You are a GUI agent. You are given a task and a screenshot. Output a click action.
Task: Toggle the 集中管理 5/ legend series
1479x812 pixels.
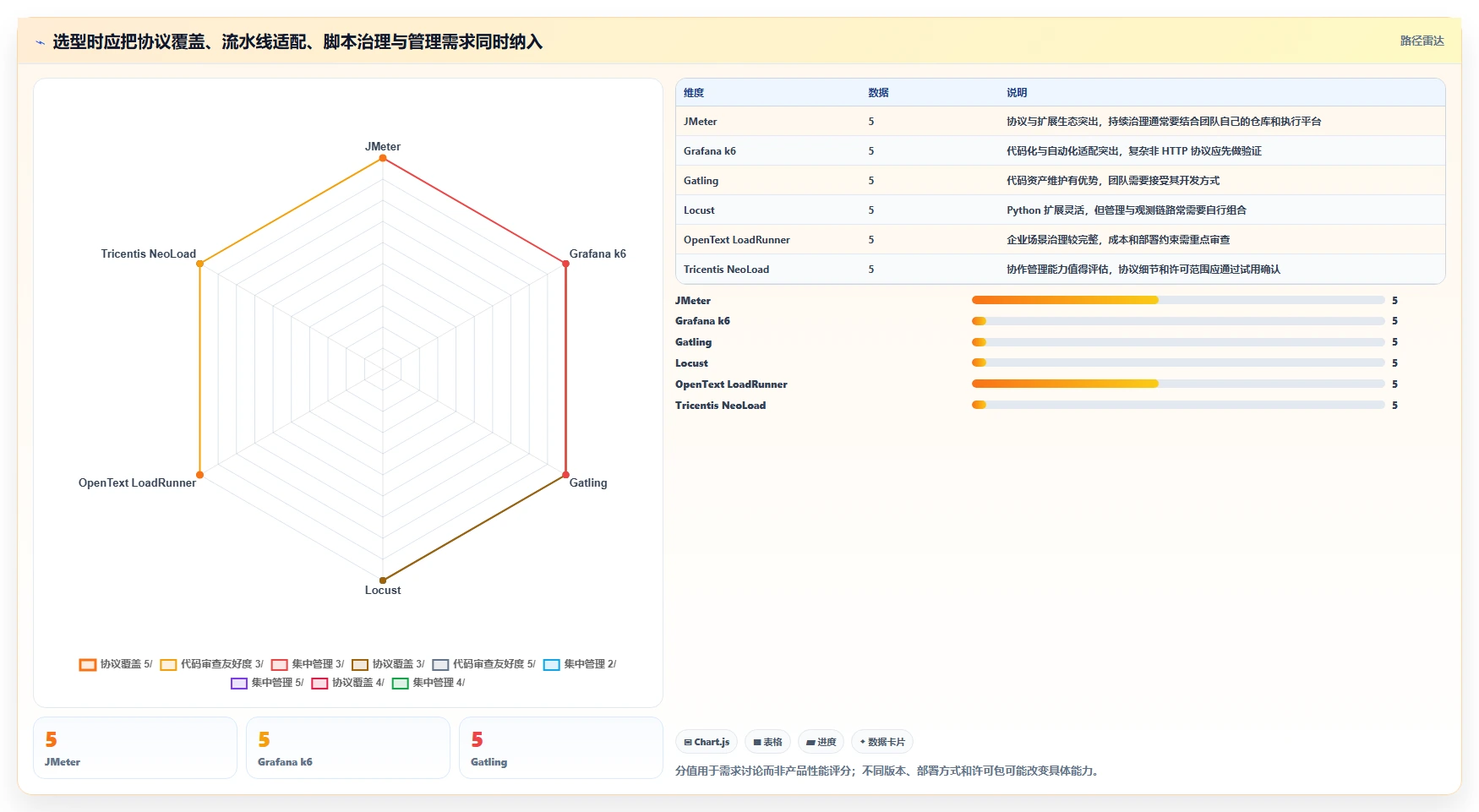(267, 683)
